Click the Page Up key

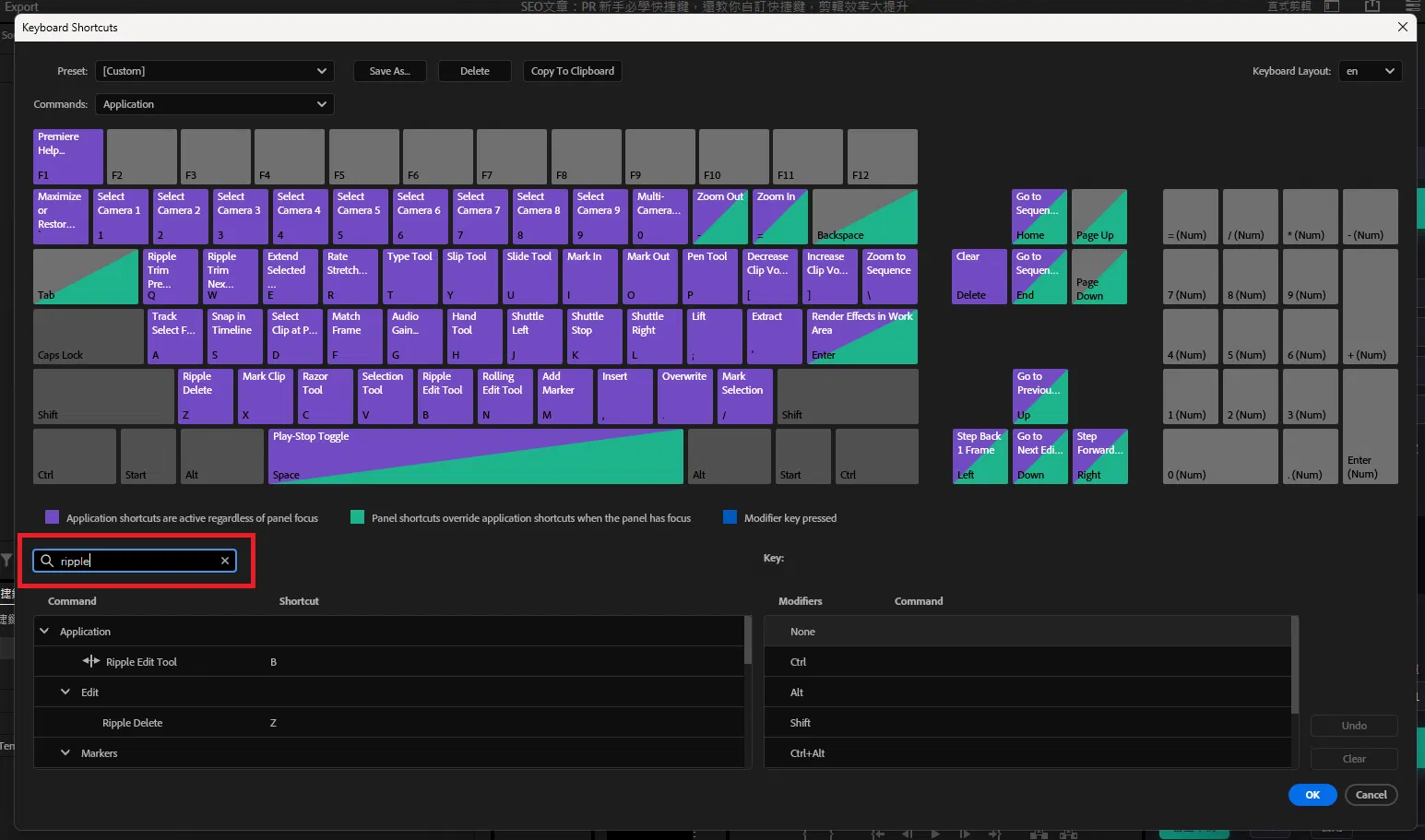(1100, 217)
